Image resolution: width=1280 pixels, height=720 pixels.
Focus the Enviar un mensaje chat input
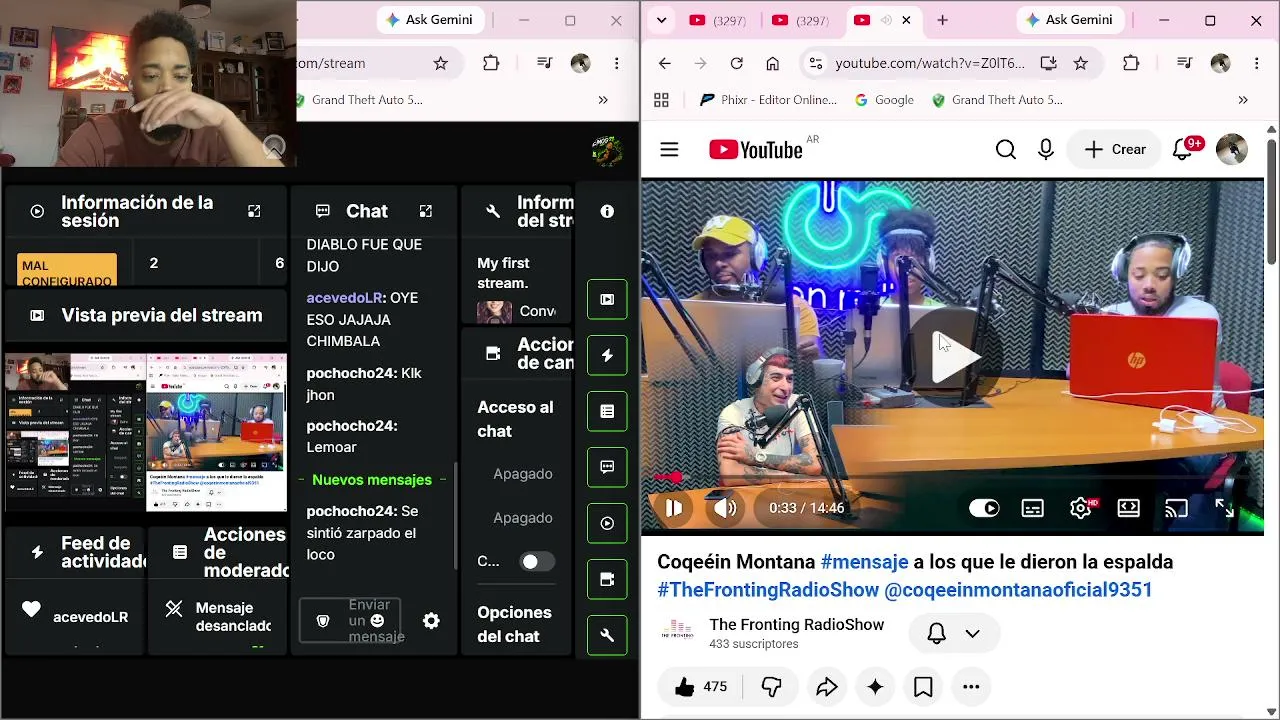click(x=350, y=621)
